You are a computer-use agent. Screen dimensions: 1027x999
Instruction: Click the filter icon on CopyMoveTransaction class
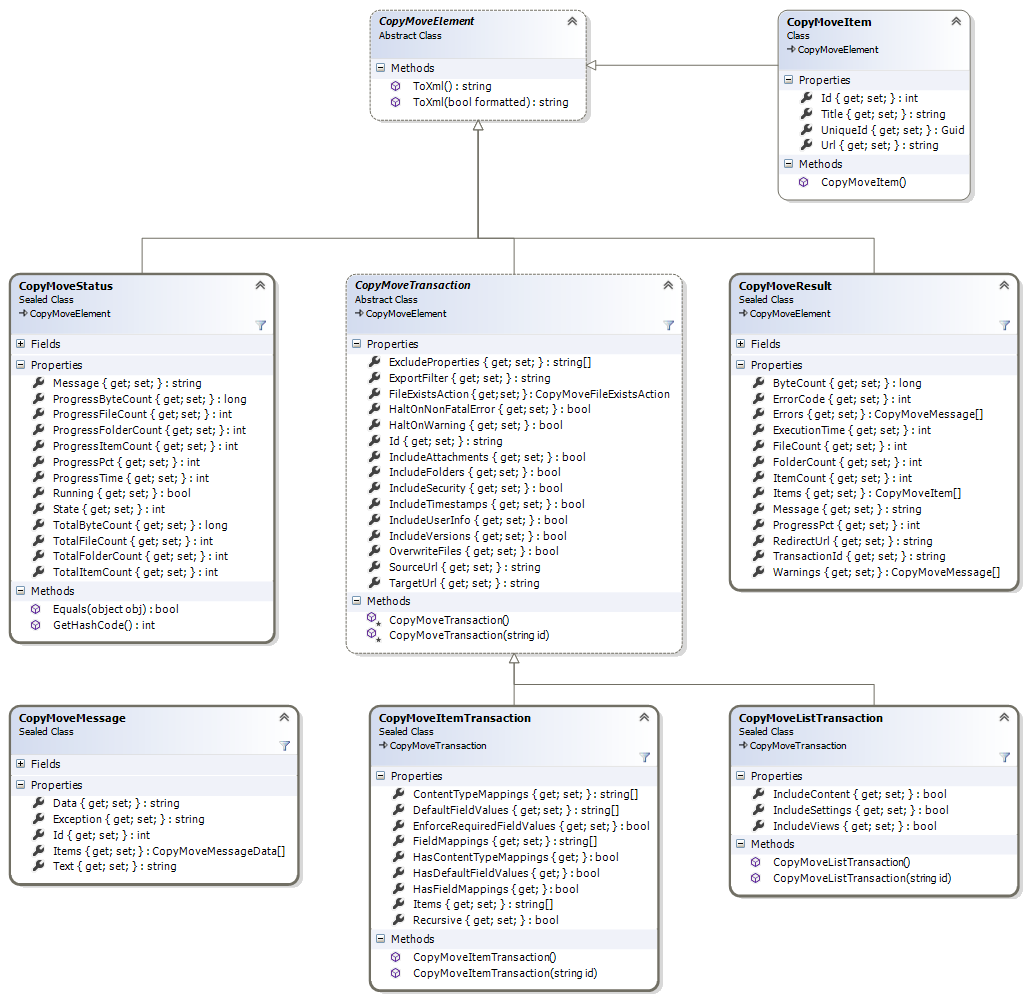pos(669,325)
